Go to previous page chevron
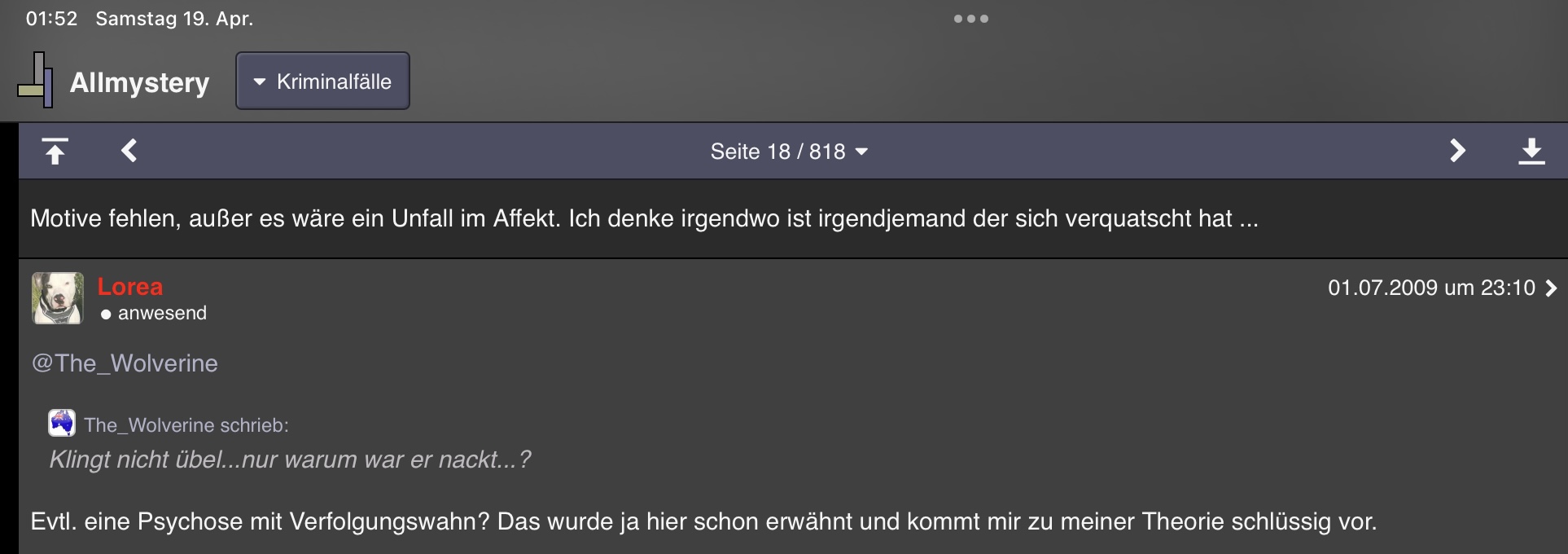The width and height of the screenshot is (1568, 554). [129, 151]
